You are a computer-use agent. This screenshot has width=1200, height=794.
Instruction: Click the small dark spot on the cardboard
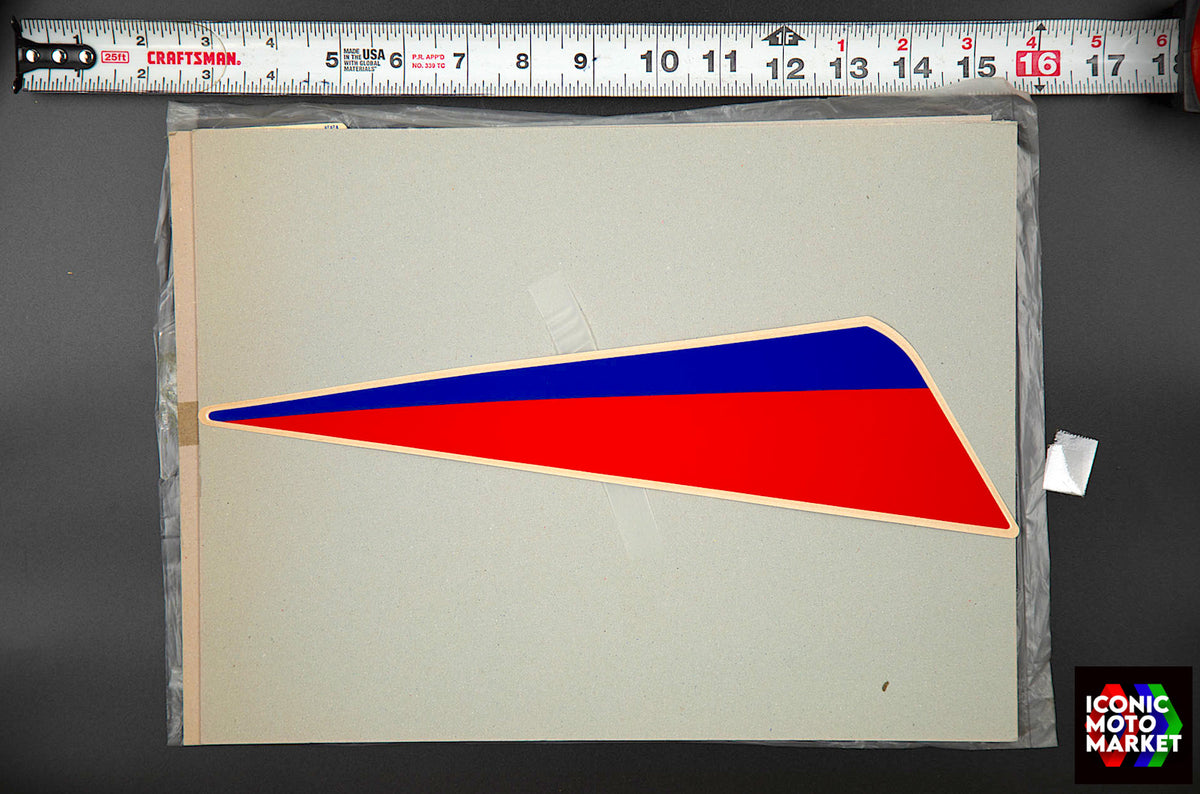click(x=884, y=686)
